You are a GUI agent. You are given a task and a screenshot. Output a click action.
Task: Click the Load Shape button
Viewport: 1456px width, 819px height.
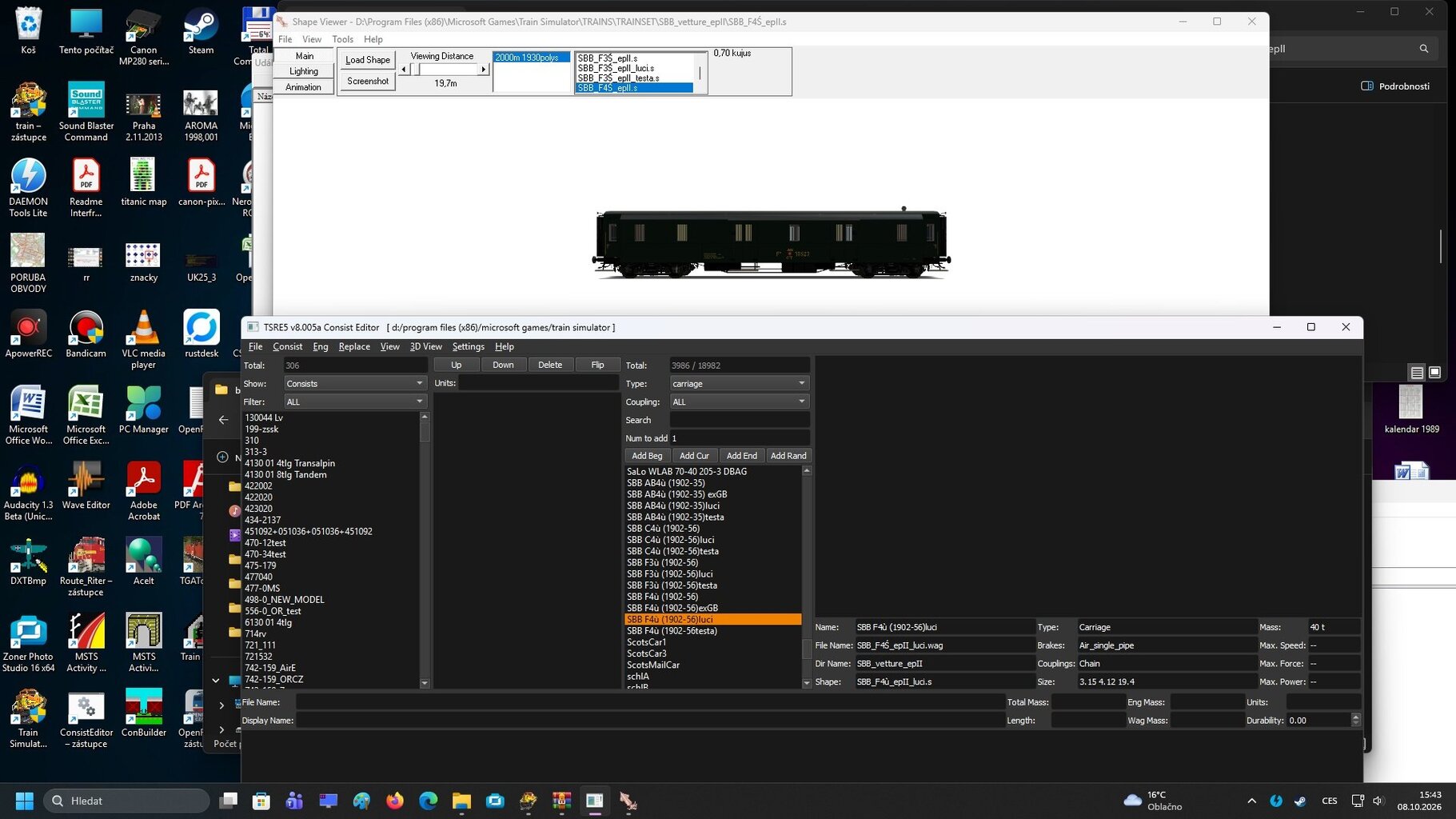pyautogui.click(x=368, y=60)
